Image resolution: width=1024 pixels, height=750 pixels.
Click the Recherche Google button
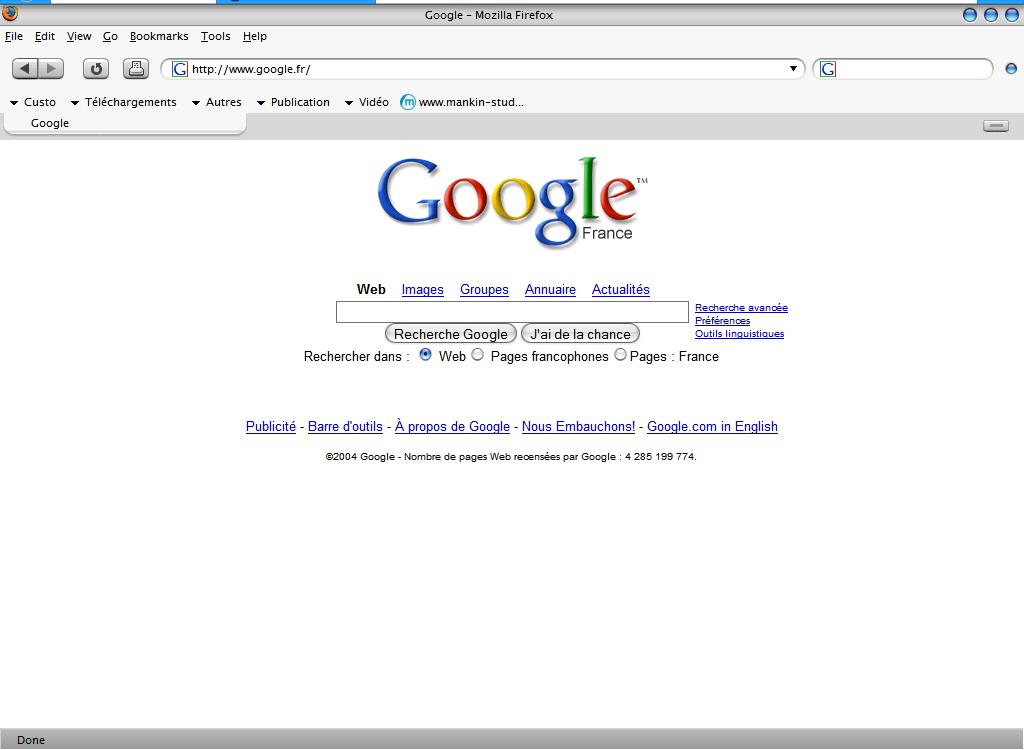[451, 334]
